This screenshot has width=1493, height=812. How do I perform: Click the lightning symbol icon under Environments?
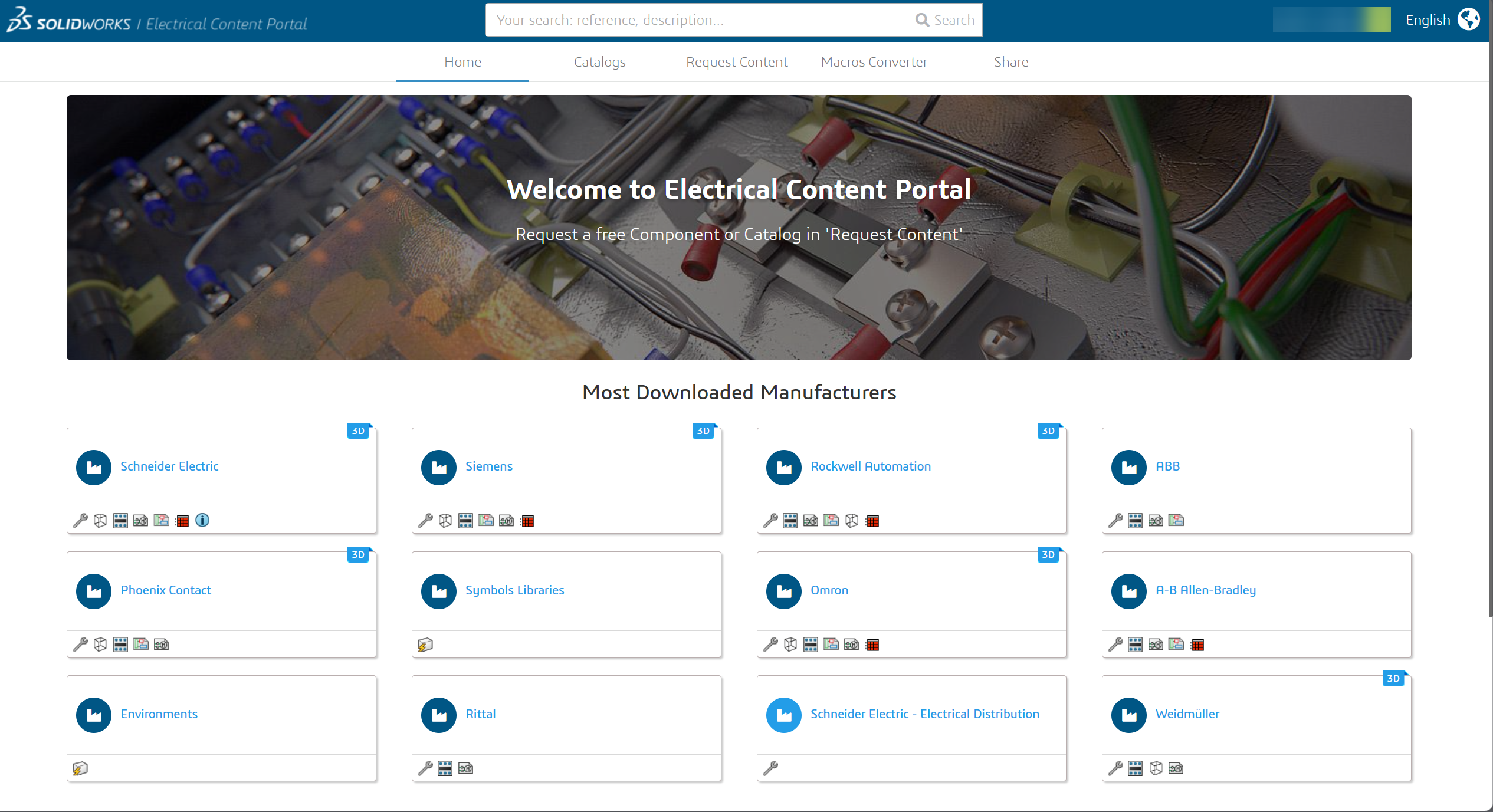click(x=80, y=768)
